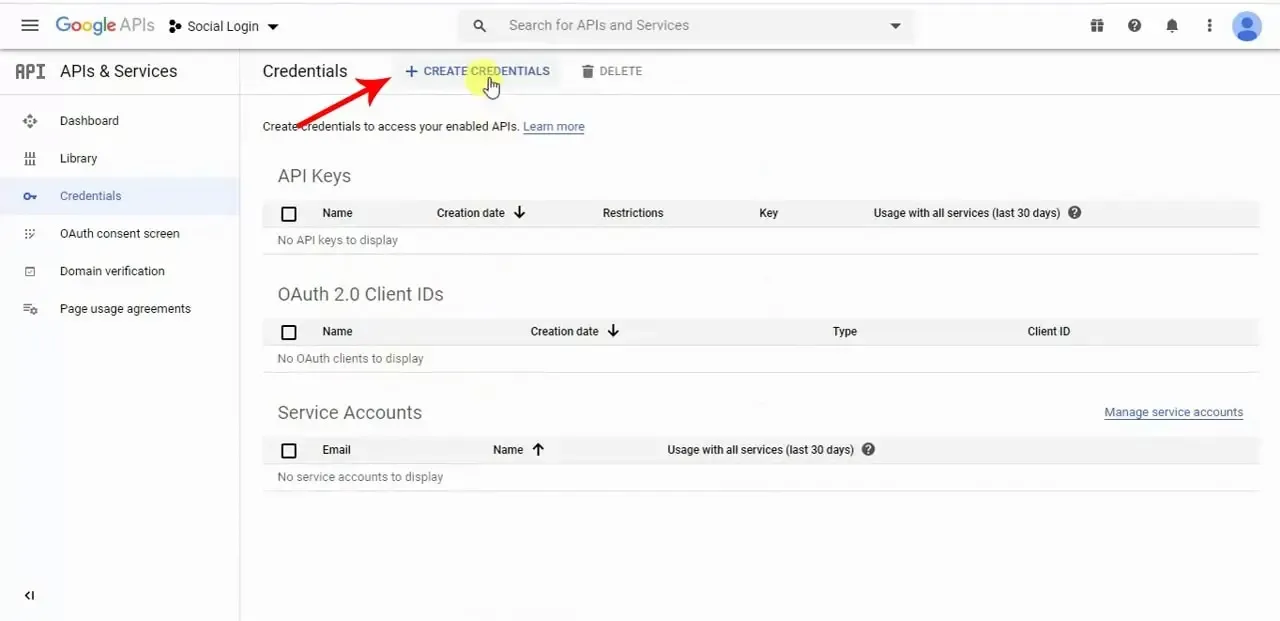1280x621 pixels.
Task: Check the Service Accounts select-all checkbox
Action: coord(289,451)
